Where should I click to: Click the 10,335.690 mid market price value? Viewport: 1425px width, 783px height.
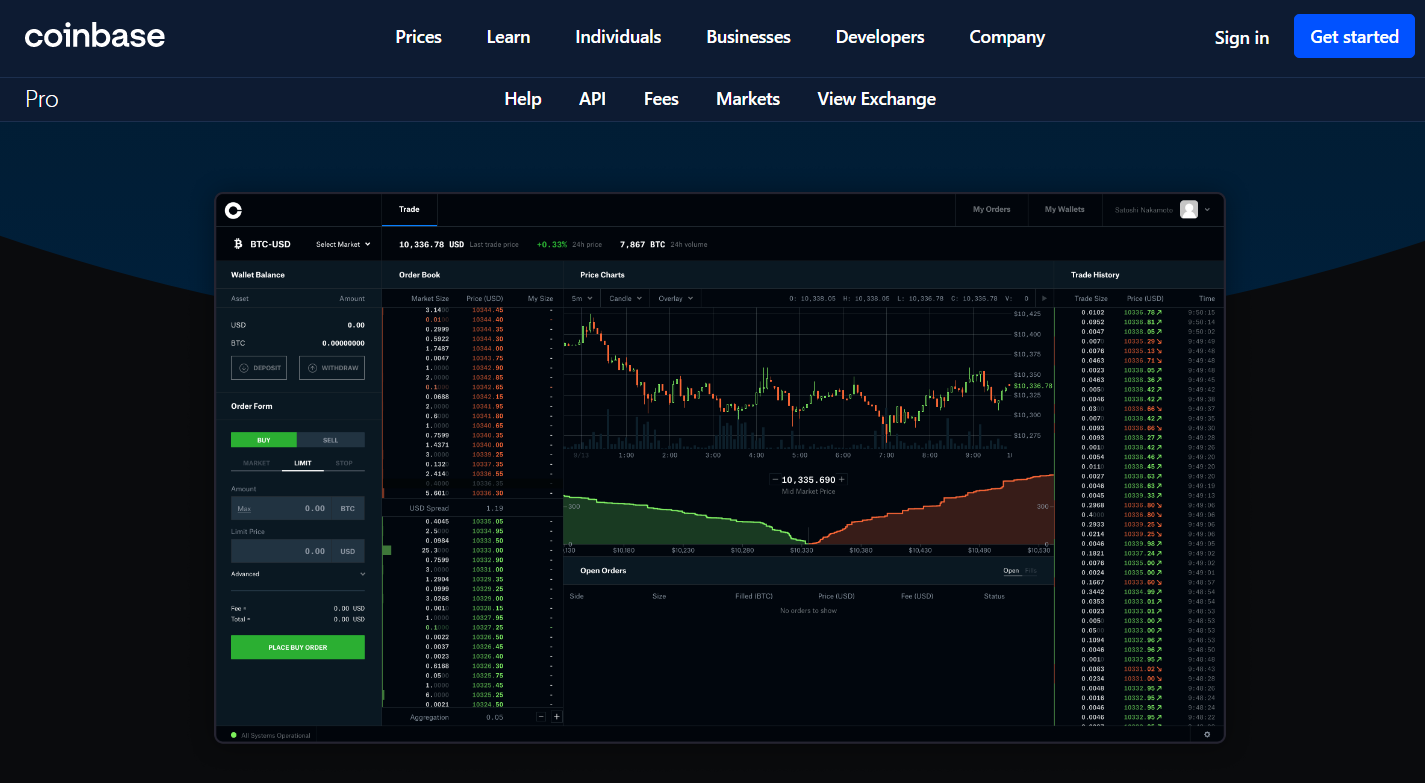tap(808, 480)
